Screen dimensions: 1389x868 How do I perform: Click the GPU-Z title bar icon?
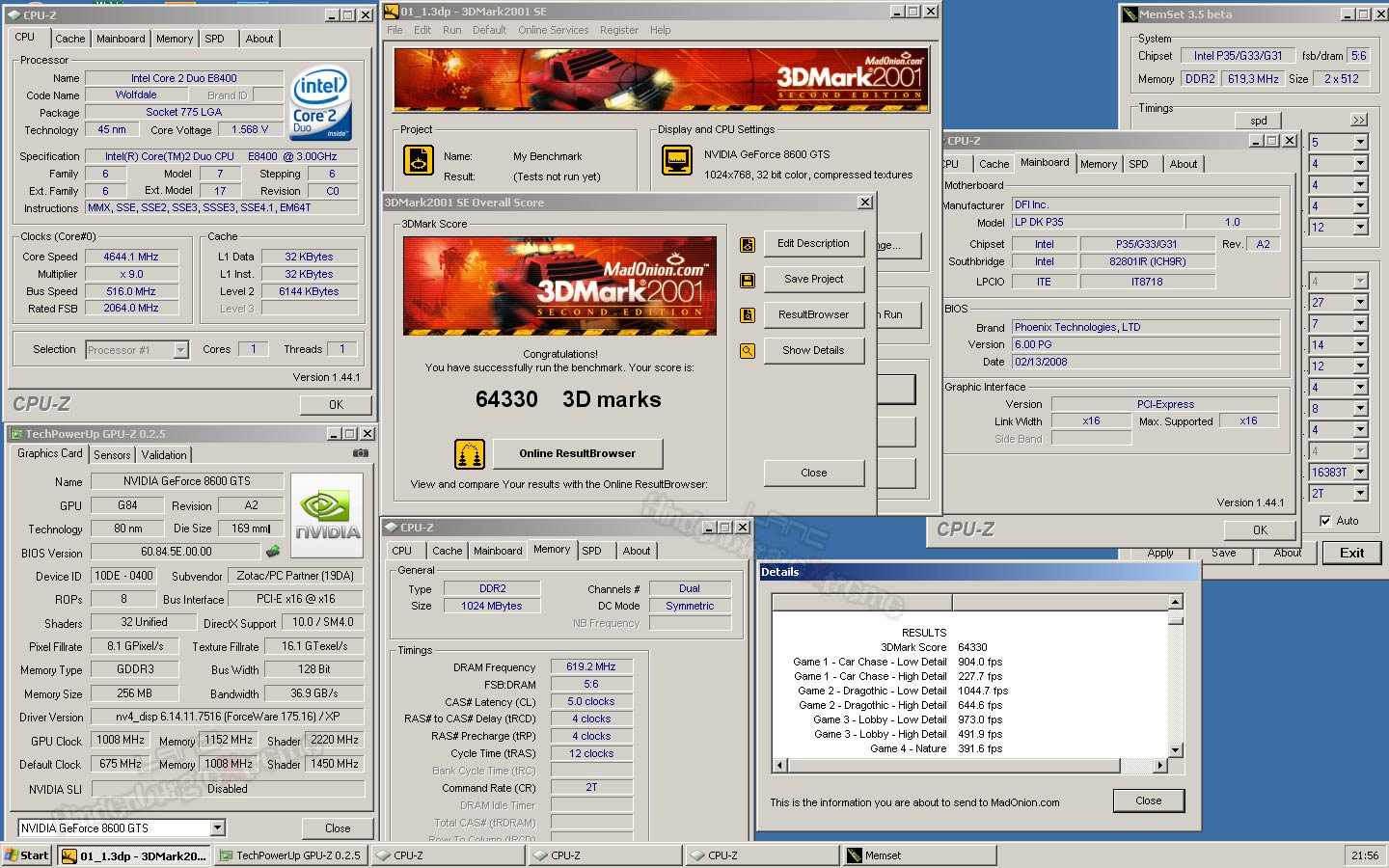(x=15, y=434)
